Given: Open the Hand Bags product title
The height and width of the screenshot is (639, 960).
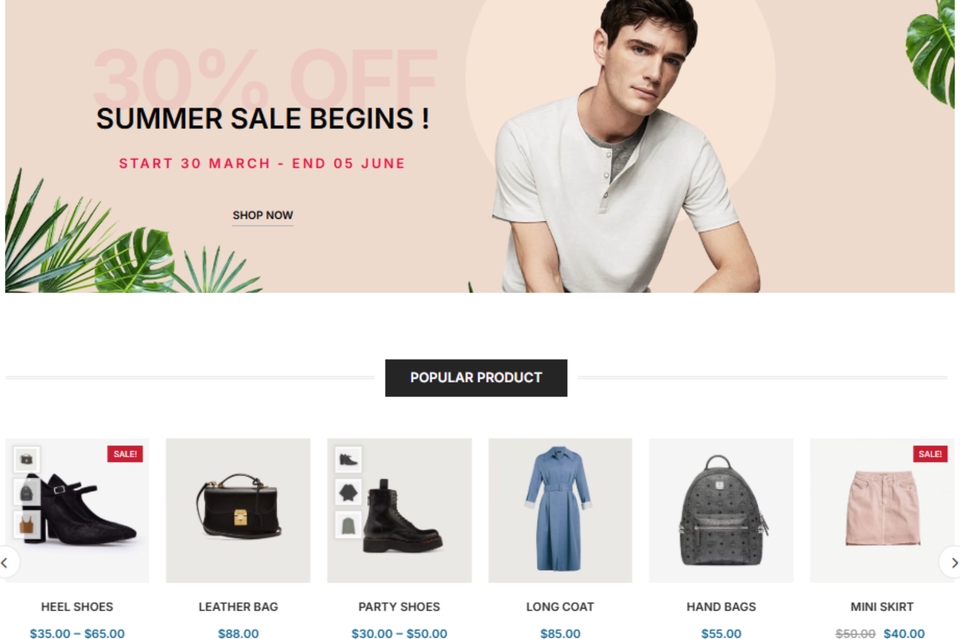Looking at the screenshot, I should pyautogui.click(x=721, y=607).
